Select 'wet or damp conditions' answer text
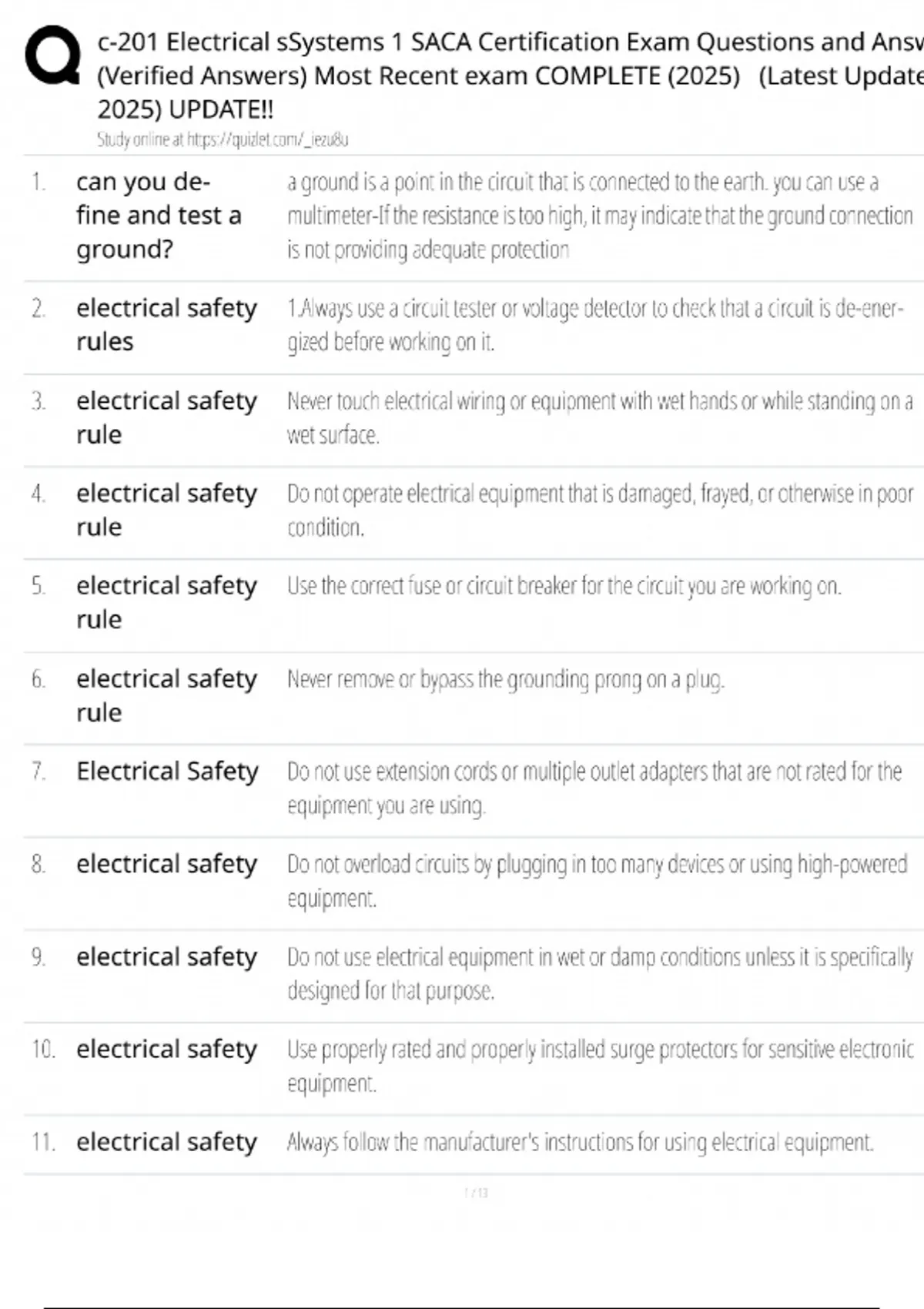924x1309 pixels. (x=600, y=973)
